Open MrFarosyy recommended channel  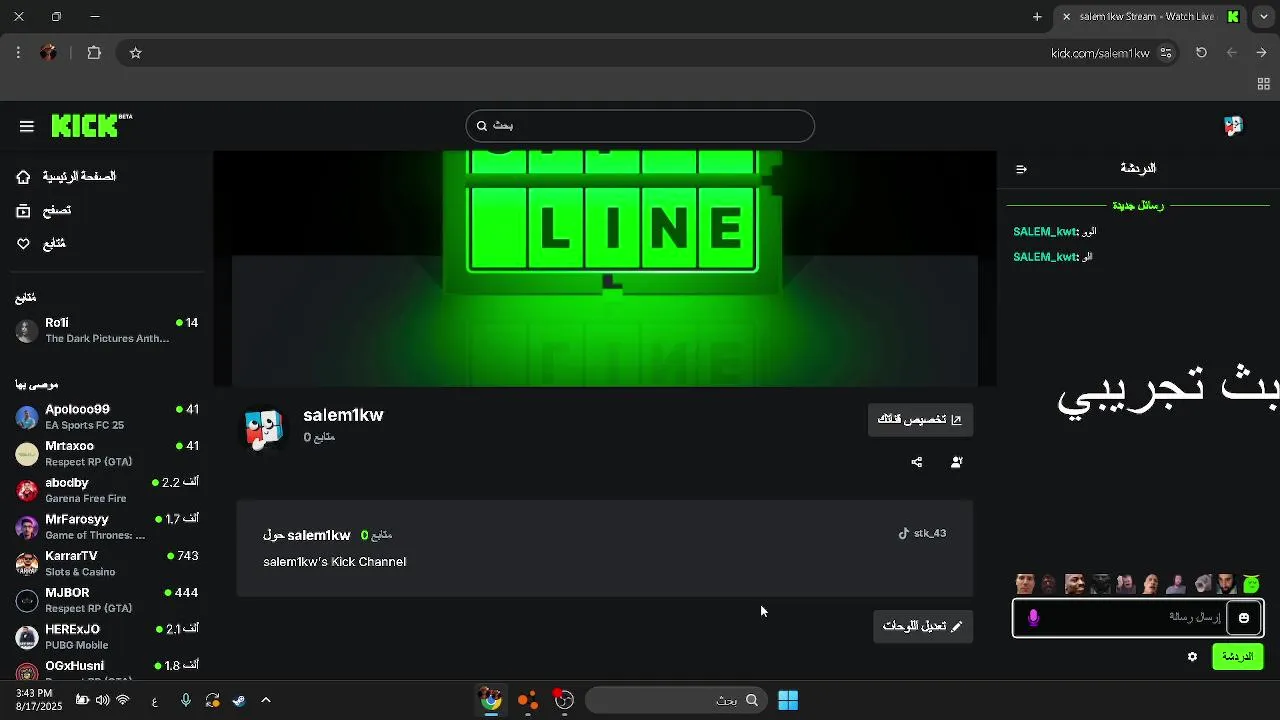point(107,527)
